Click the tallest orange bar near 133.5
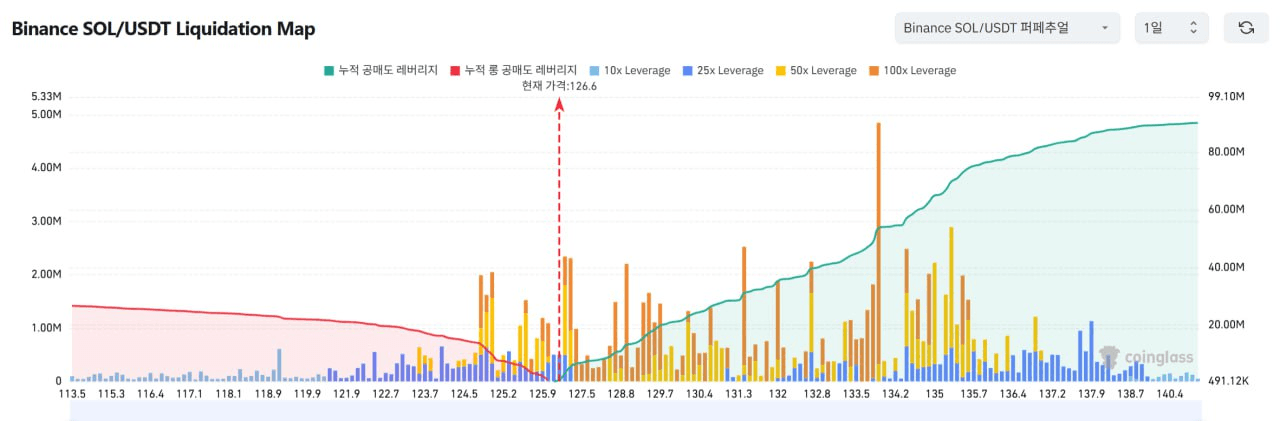1280x421 pixels. (878, 200)
